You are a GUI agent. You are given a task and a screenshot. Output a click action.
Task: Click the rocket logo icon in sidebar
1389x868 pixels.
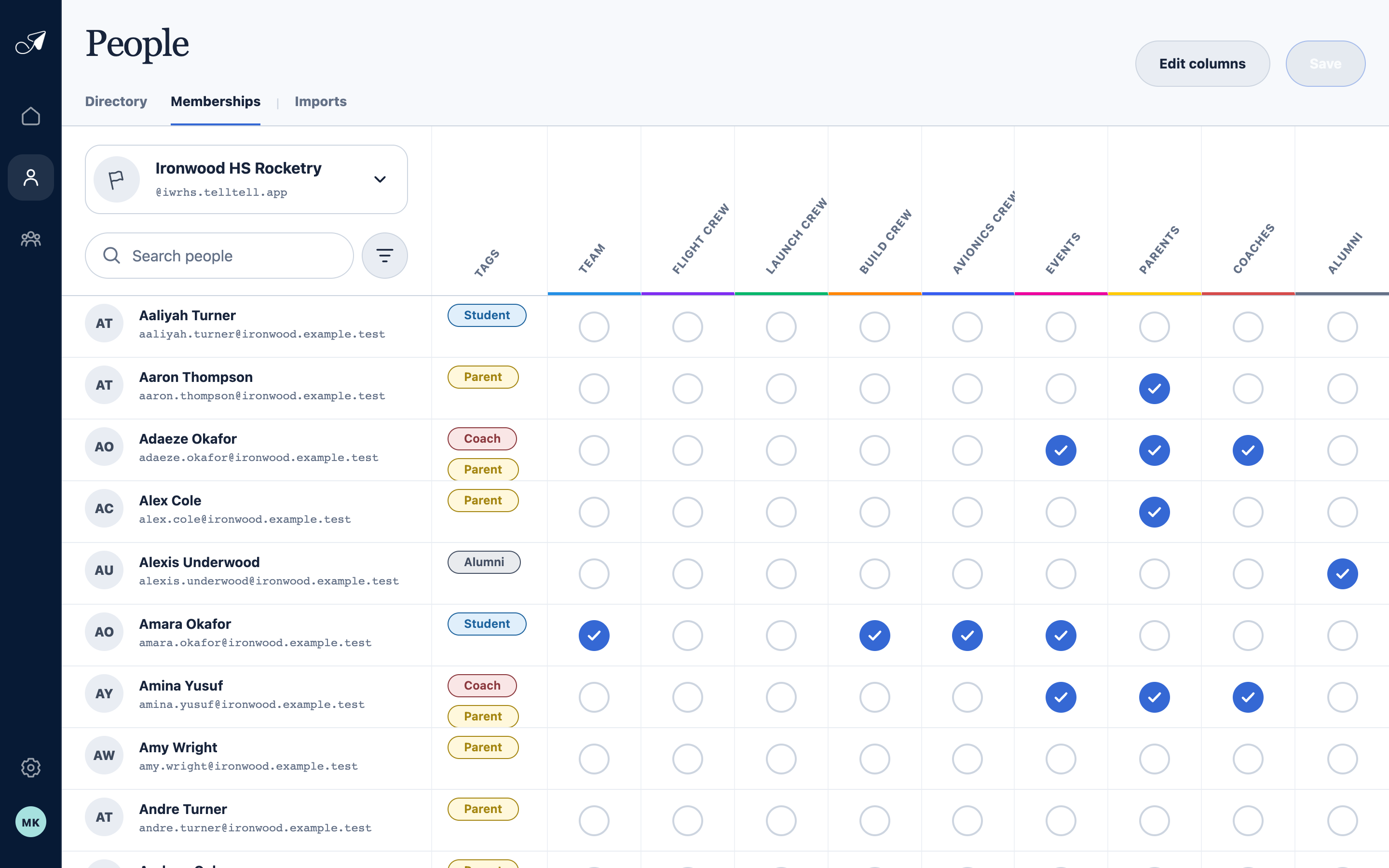click(30, 42)
